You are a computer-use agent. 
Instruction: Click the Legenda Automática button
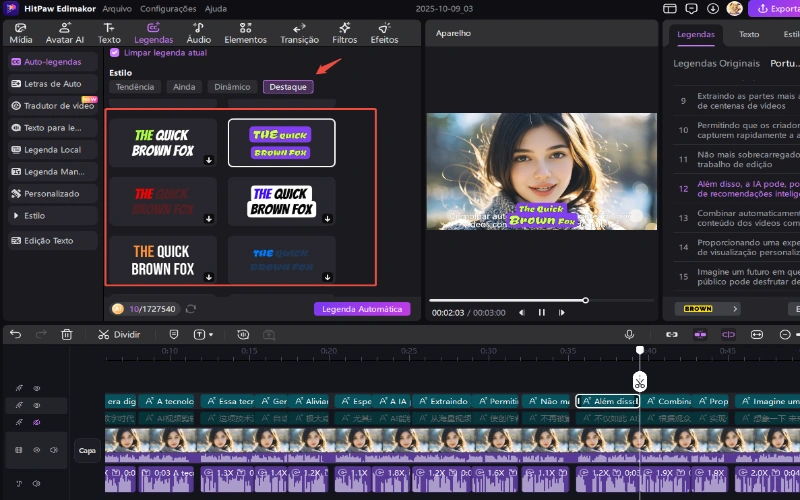[x=362, y=309]
